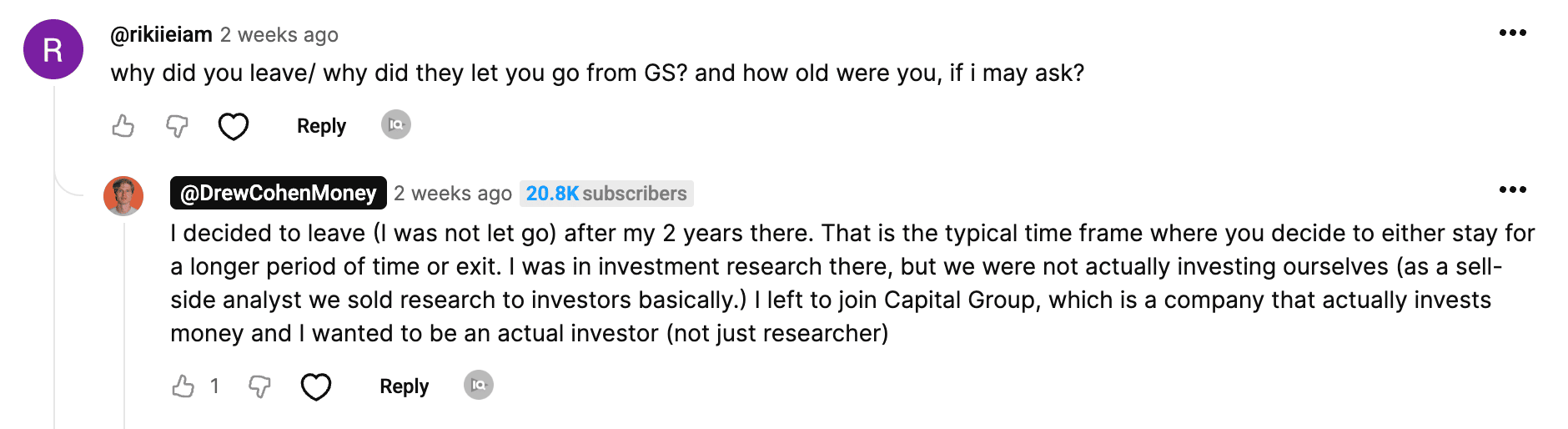Open Drew Cohen's profile picture
This screenshot has width=1568, height=429.
(123, 196)
